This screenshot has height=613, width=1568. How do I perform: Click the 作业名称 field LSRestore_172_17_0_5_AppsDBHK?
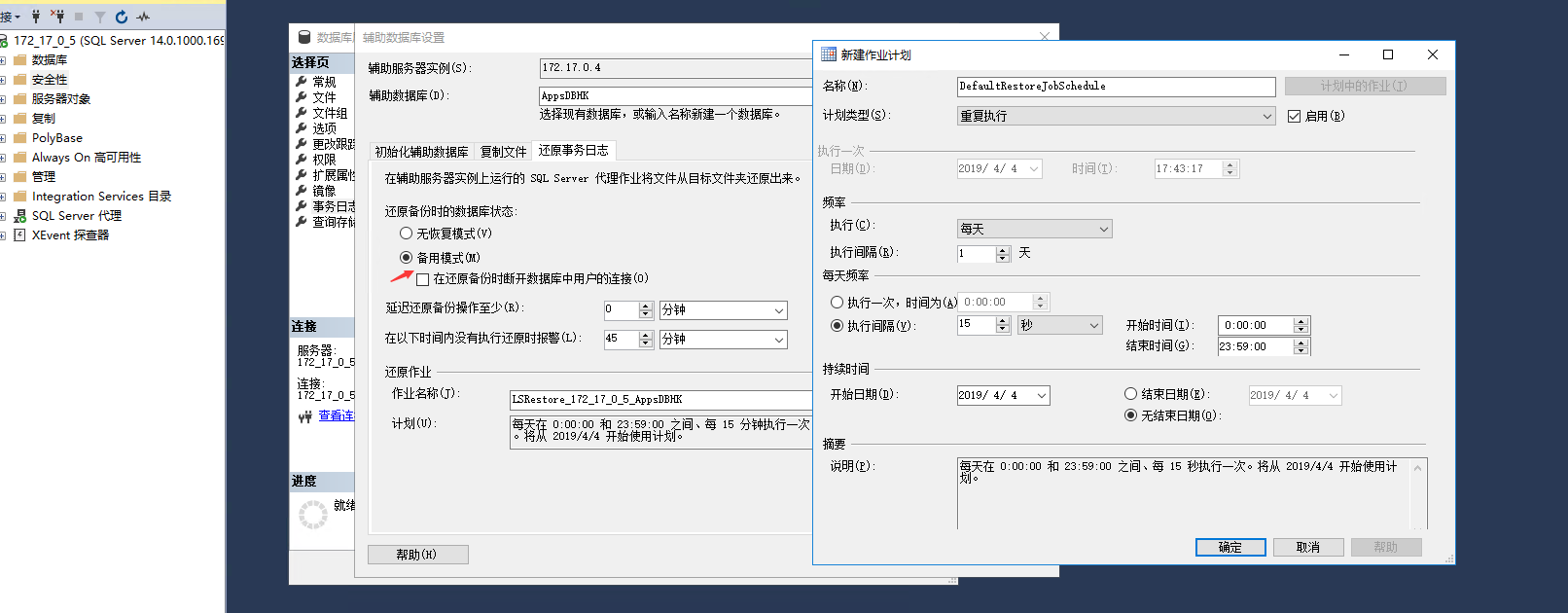(x=661, y=400)
